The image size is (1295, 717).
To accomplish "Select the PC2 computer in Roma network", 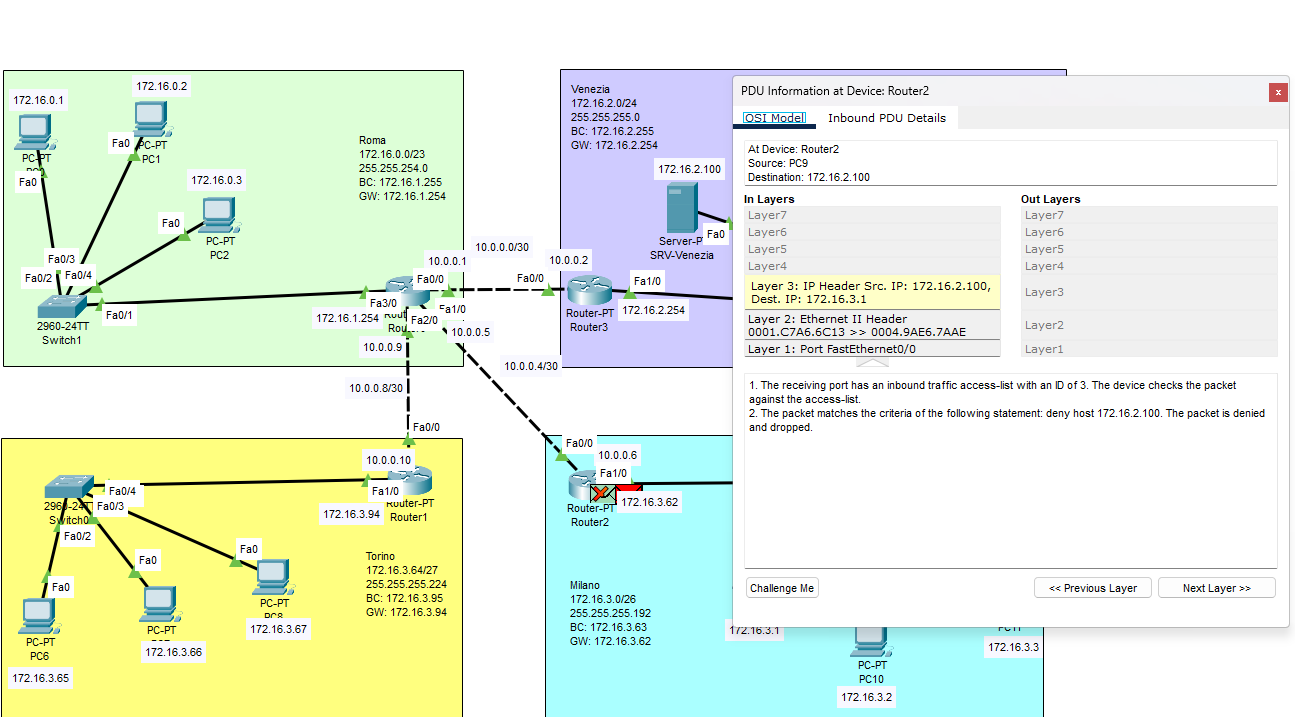I will [219, 213].
